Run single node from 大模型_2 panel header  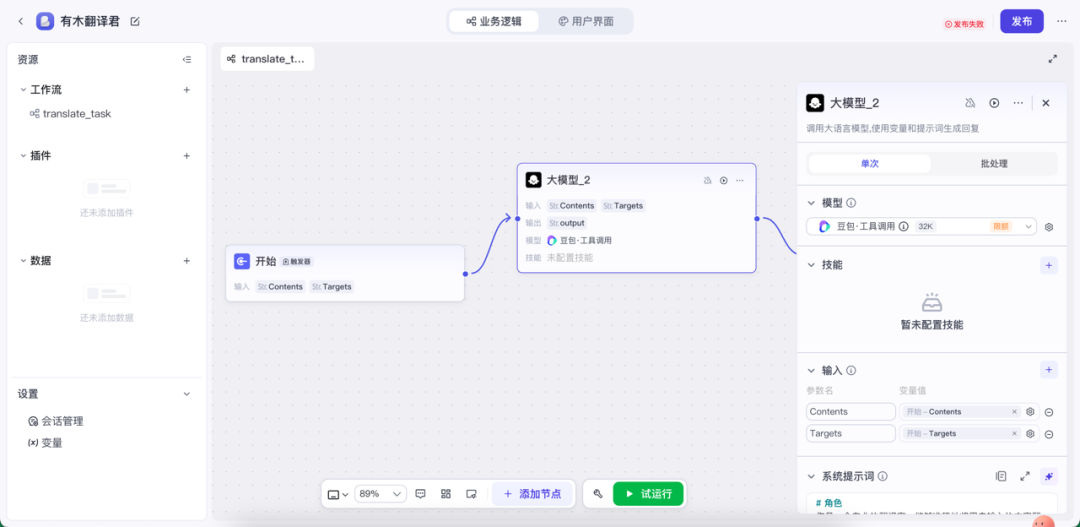(994, 103)
